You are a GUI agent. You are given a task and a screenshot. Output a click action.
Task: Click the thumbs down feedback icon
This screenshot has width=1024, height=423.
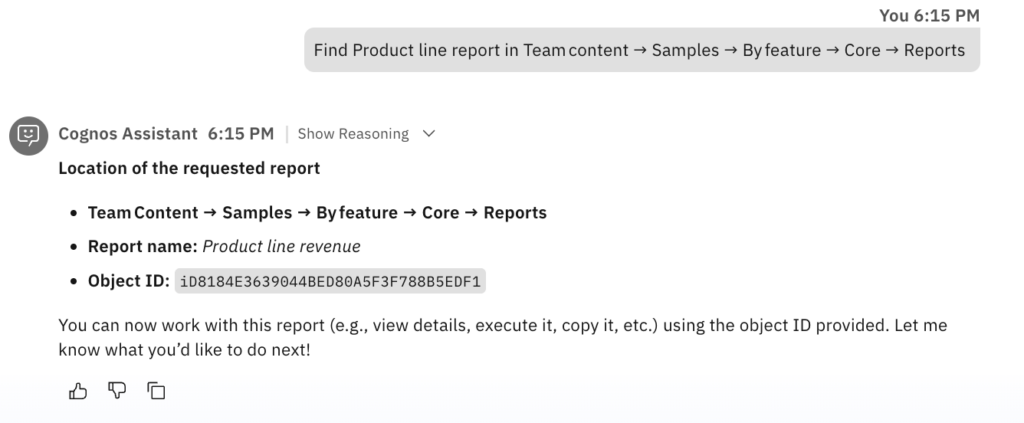[x=117, y=391]
